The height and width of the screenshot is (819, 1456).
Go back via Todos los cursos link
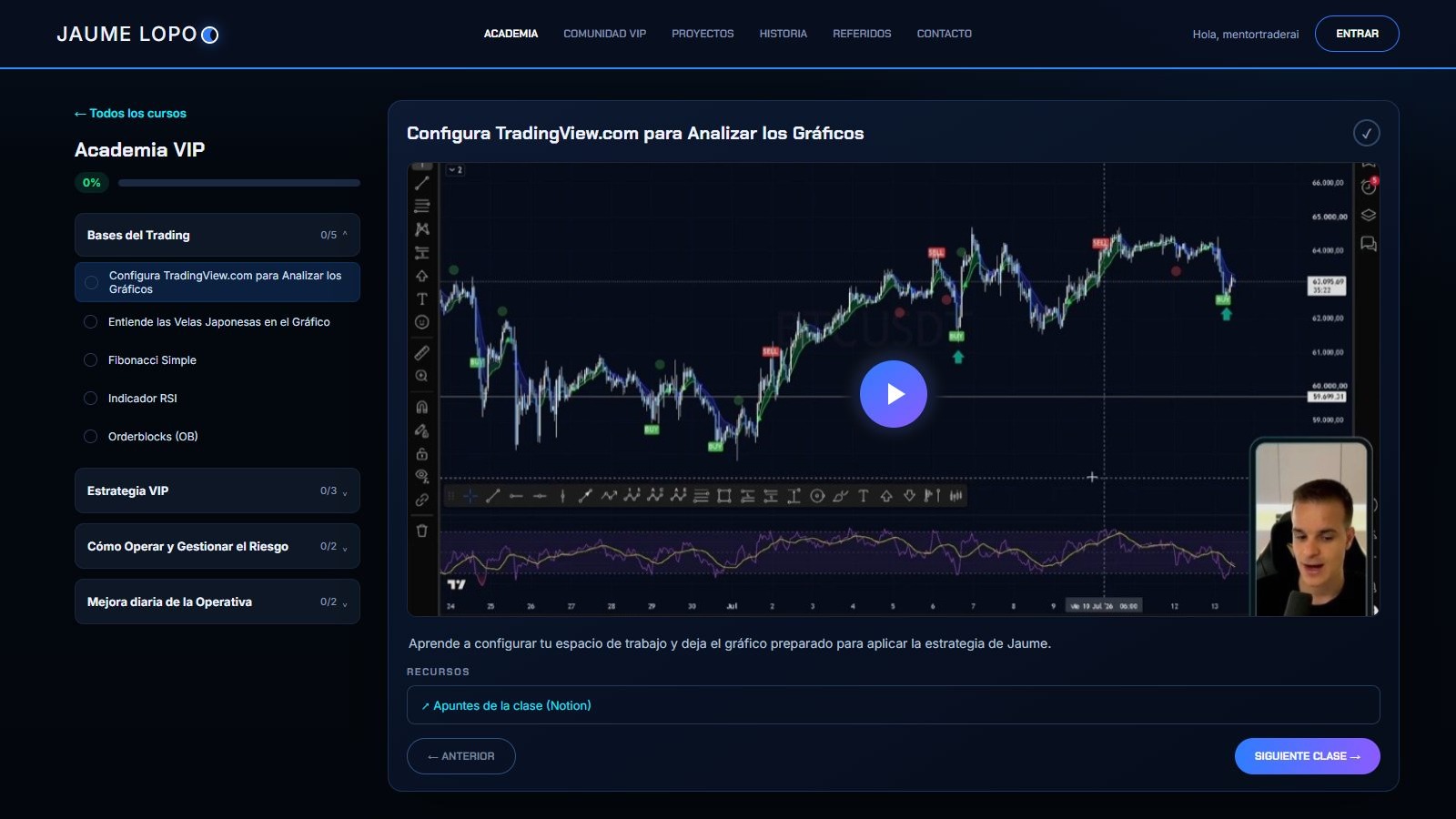click(130, 114)
